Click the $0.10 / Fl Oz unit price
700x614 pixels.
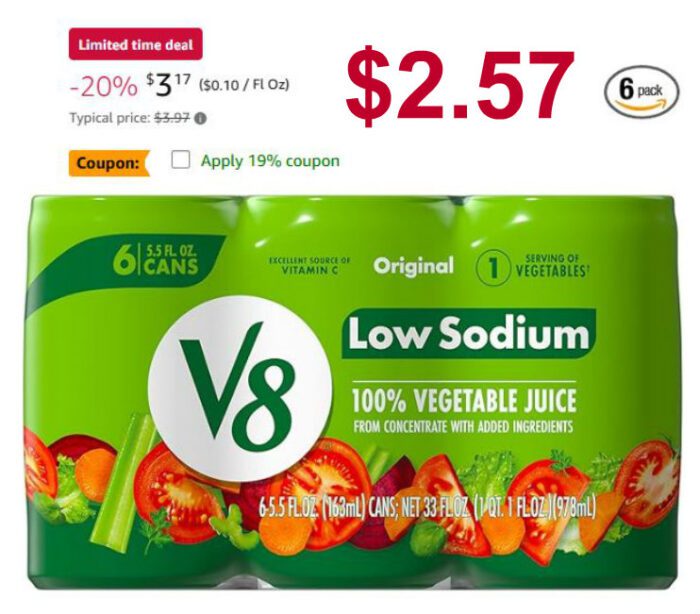(x=243, y=84)
